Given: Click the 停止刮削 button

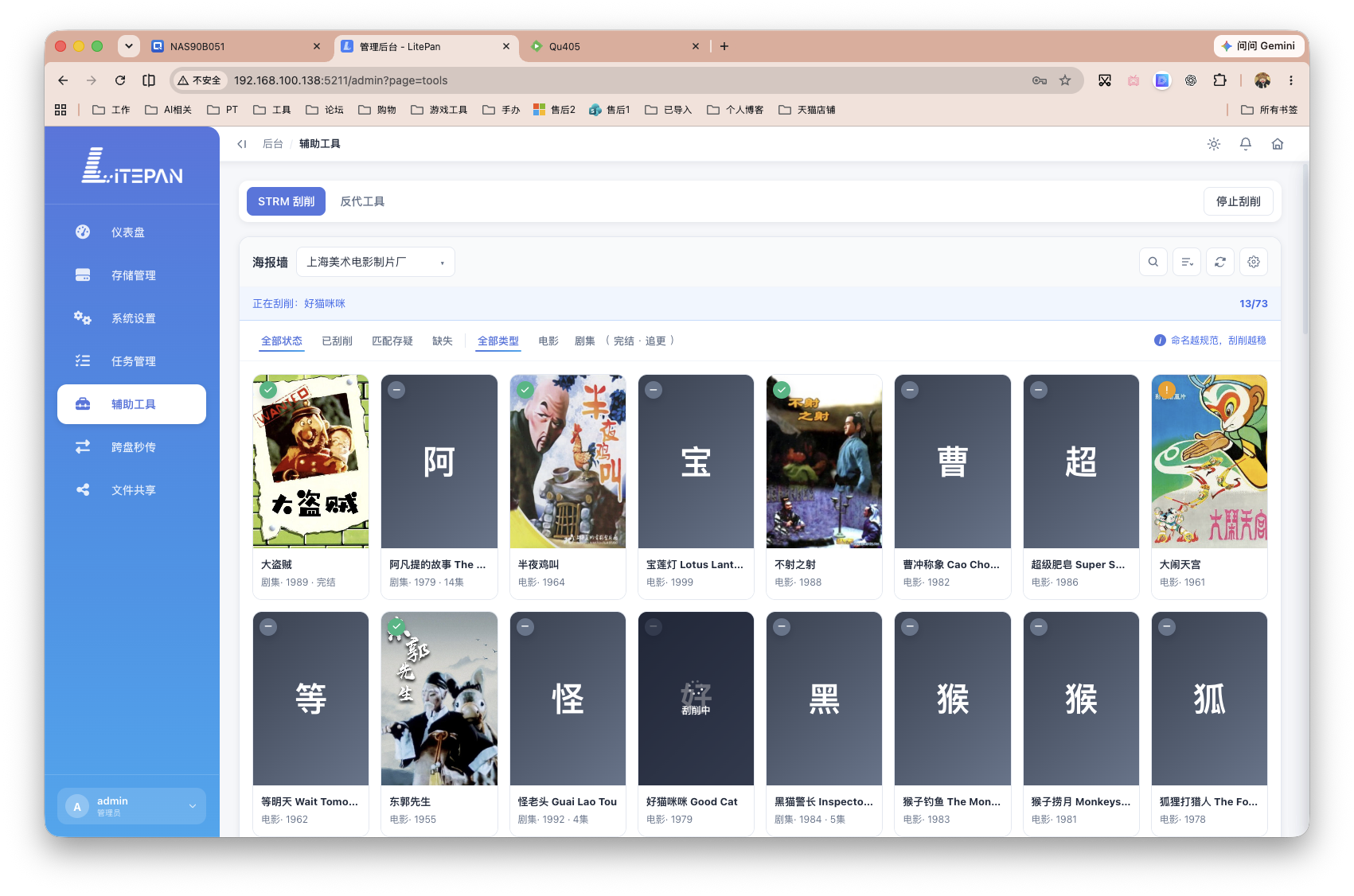Looking at the screenshot, I should click(1238, 201).
